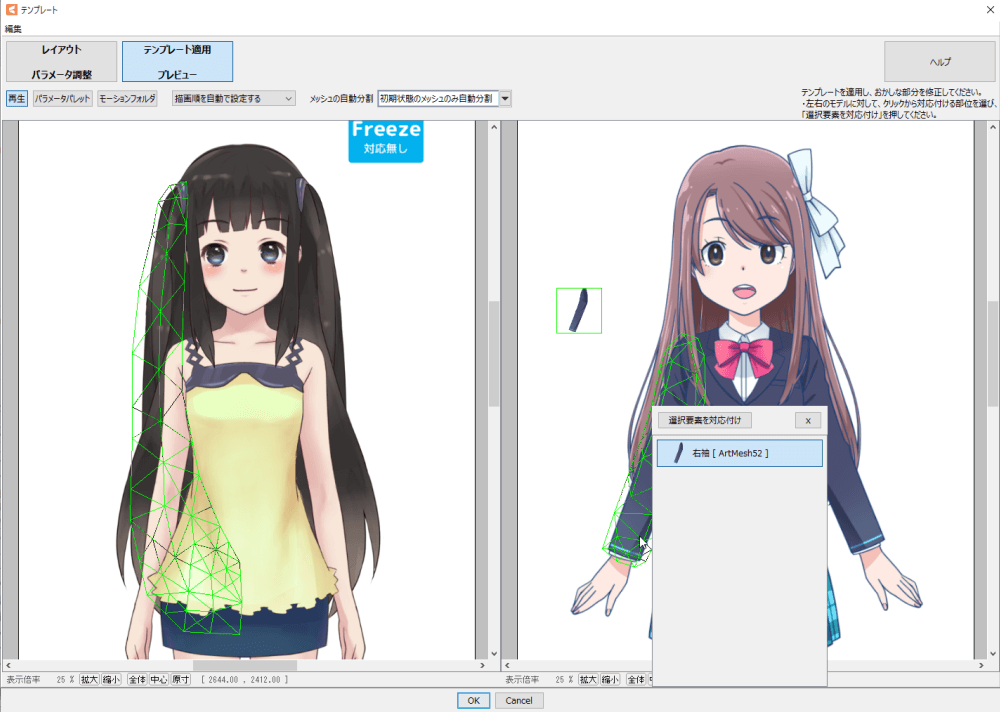Click the Freeze 対応無し badge
The width and height of the screenshot is (1000, 712).
coord(386,140)
